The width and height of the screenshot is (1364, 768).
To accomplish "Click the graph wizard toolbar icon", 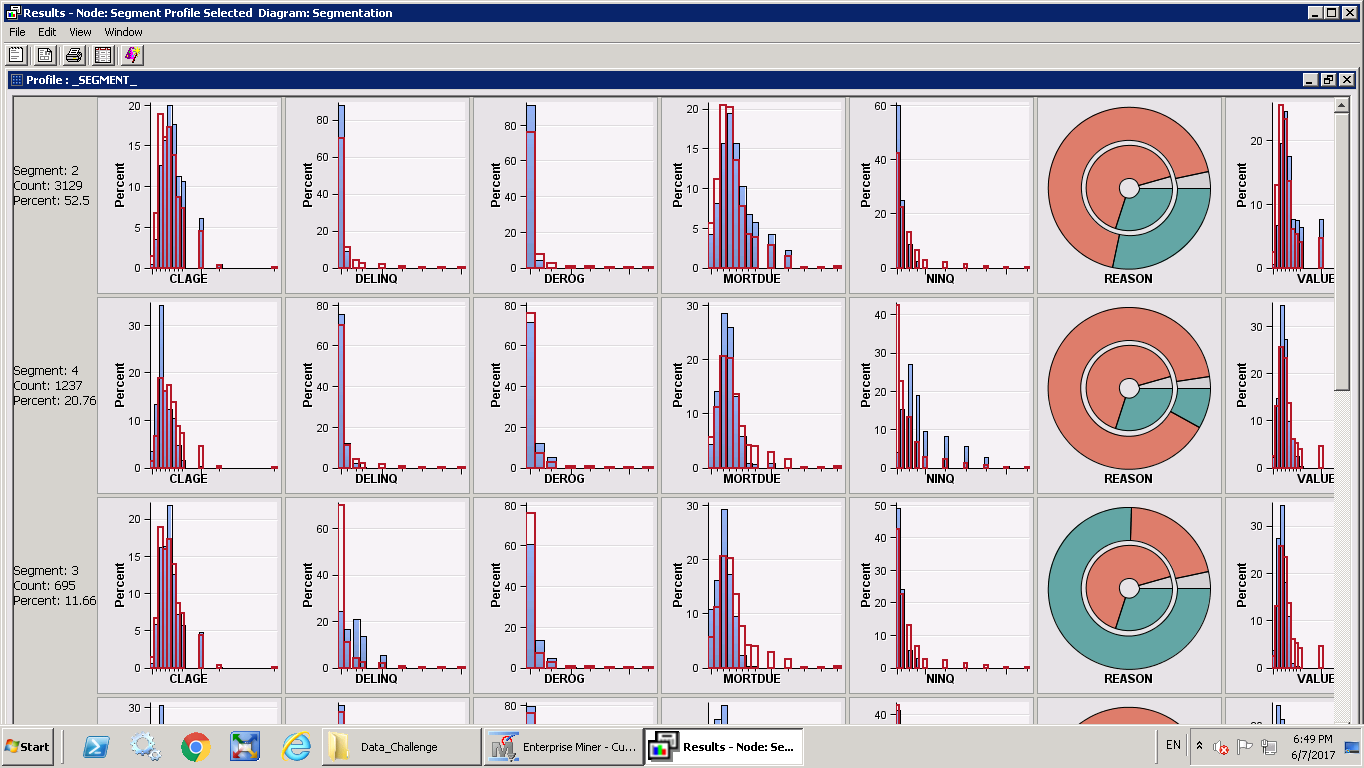I will pos(132,55).
